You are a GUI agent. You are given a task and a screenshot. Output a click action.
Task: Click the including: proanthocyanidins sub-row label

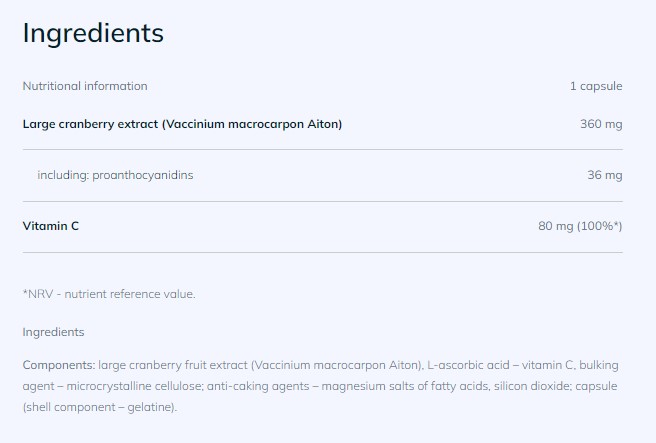point(115,175)
